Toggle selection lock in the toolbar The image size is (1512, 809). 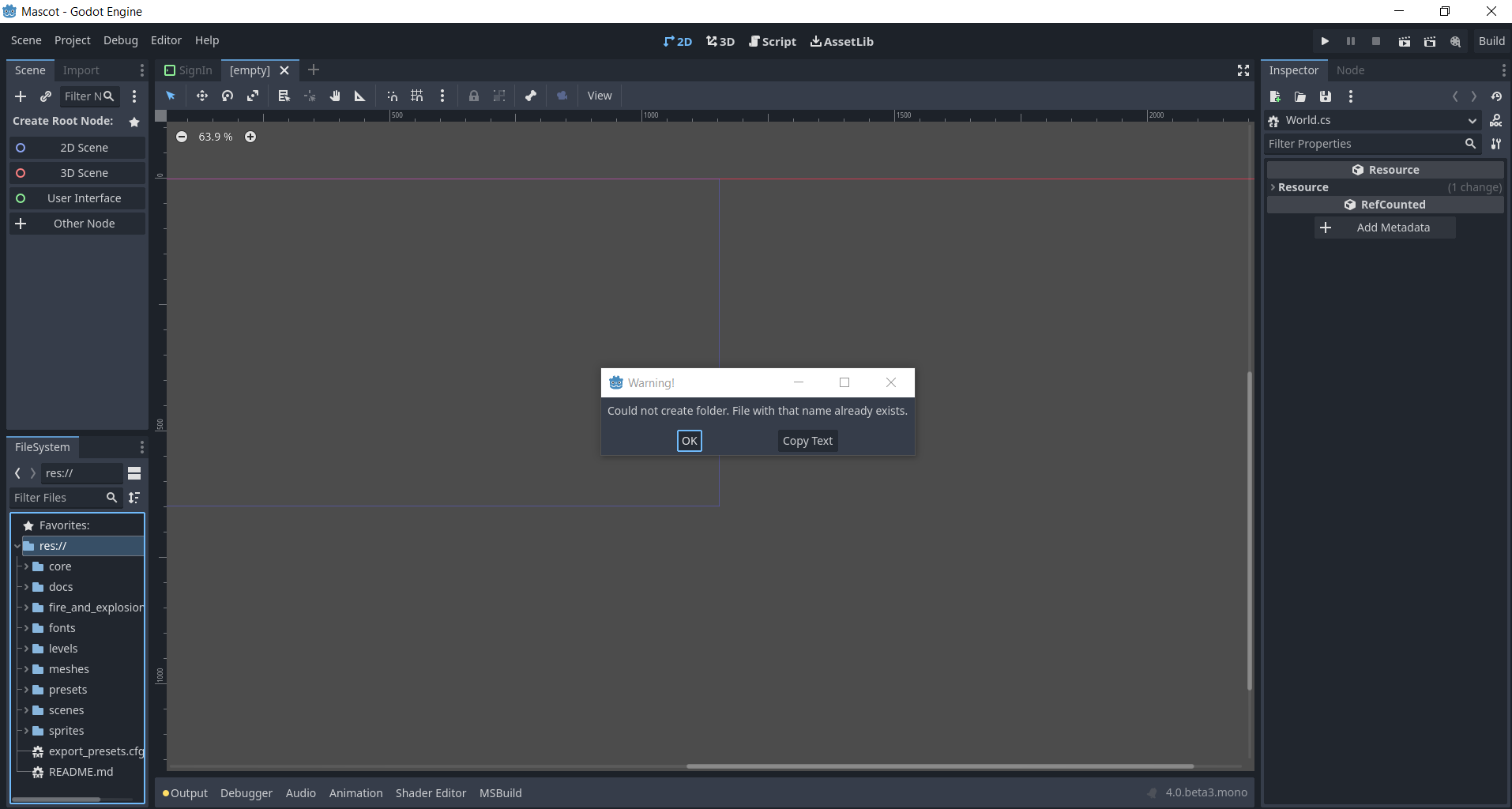(474, 96)
